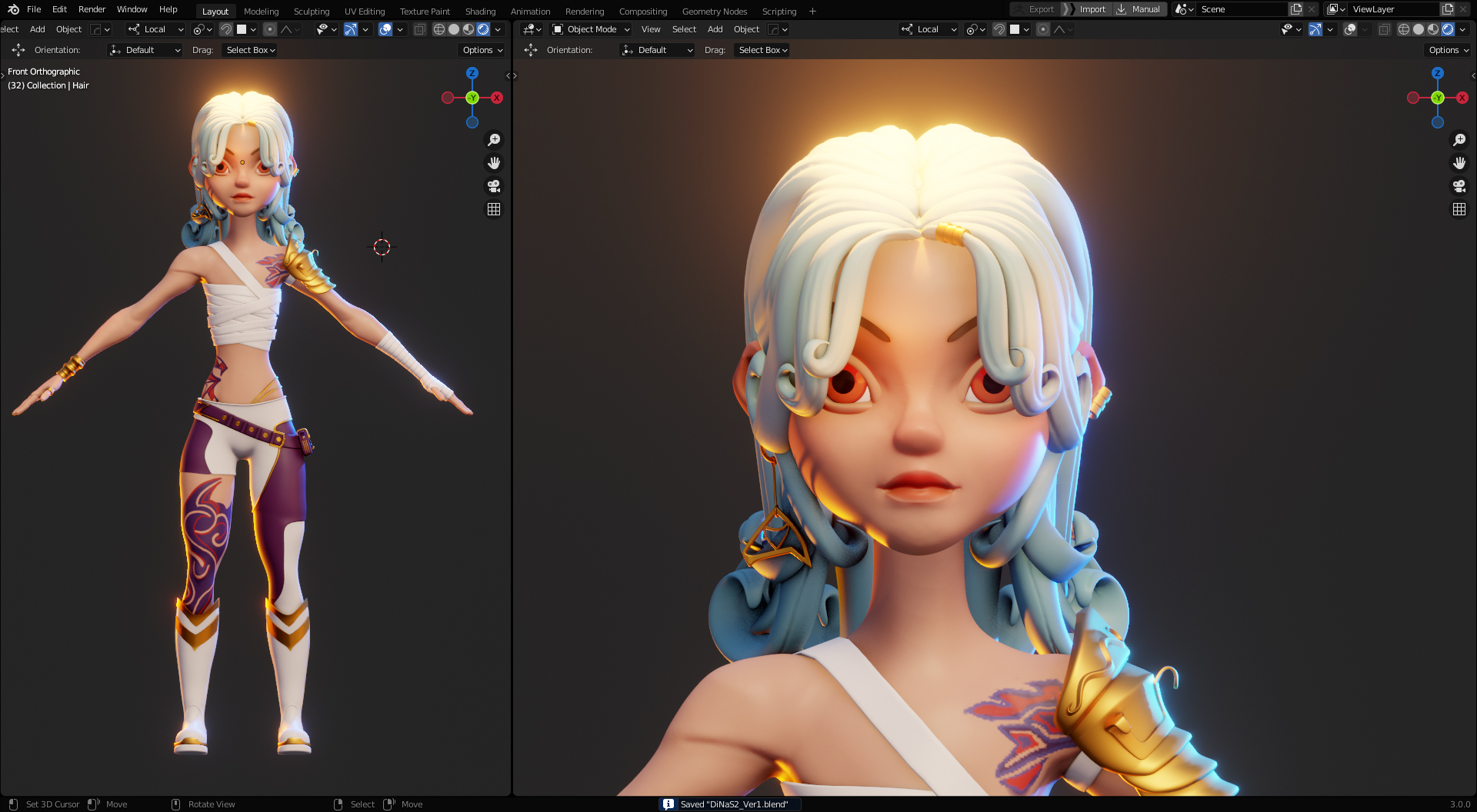1477x812 pixels.
Task: Switch to the Shading workspace tab
Action: tap(480, 11)
